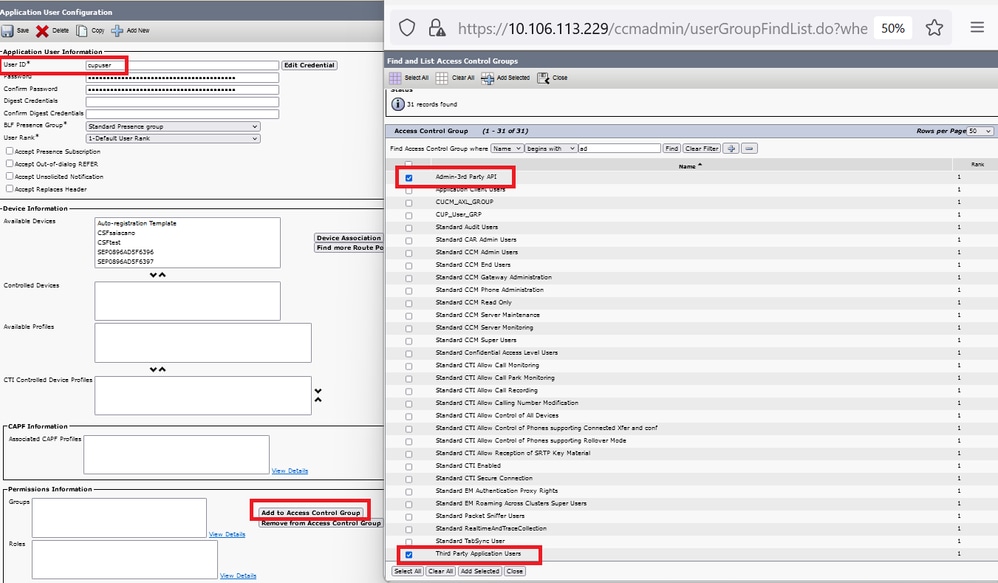
Task: Click the Digest Credentials input field
Action: click(182, 102)
